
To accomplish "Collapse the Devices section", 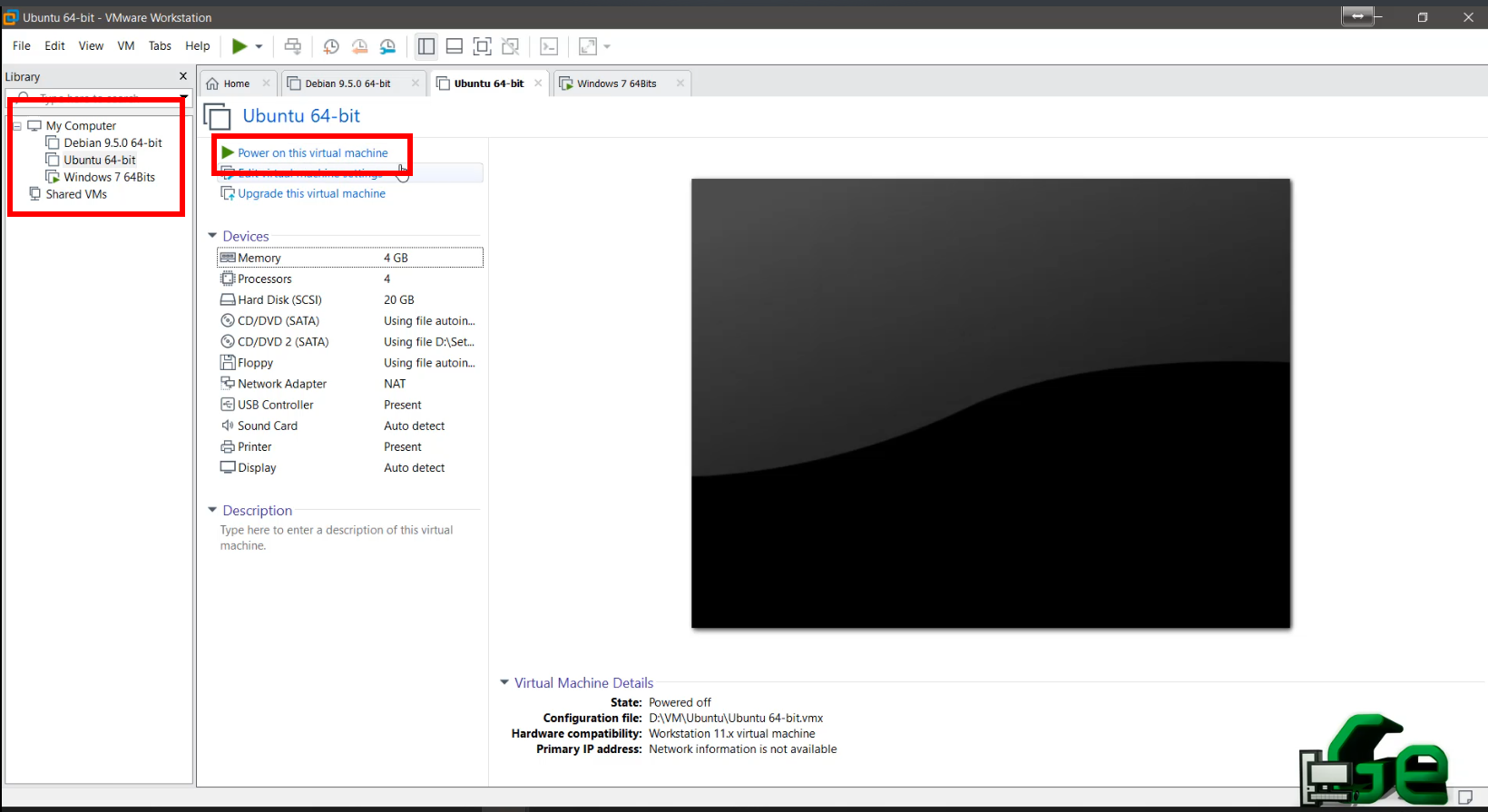I will coord(212,236).
